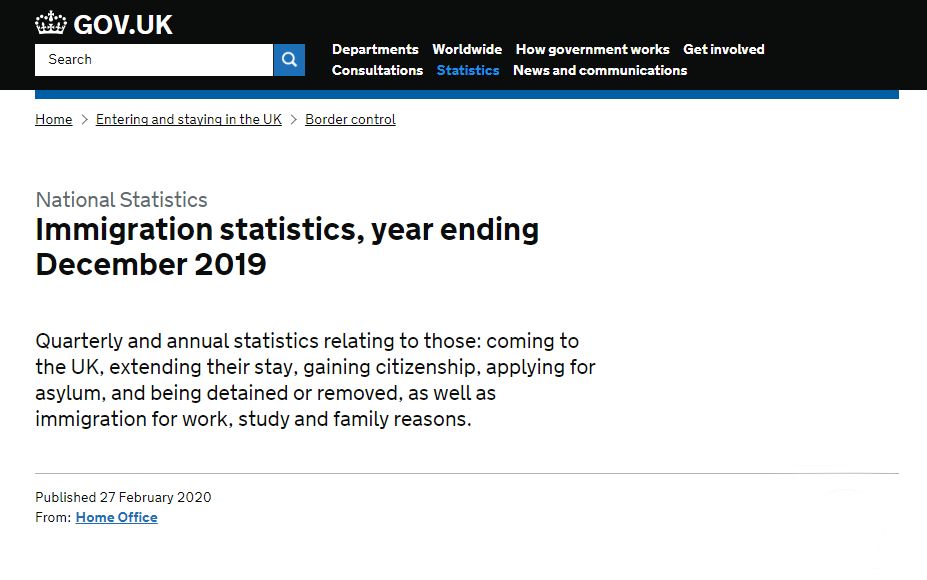This screenshot has width=927, height=580.
Task: Click the Published 27 February 2020 text
Action: 123,497
